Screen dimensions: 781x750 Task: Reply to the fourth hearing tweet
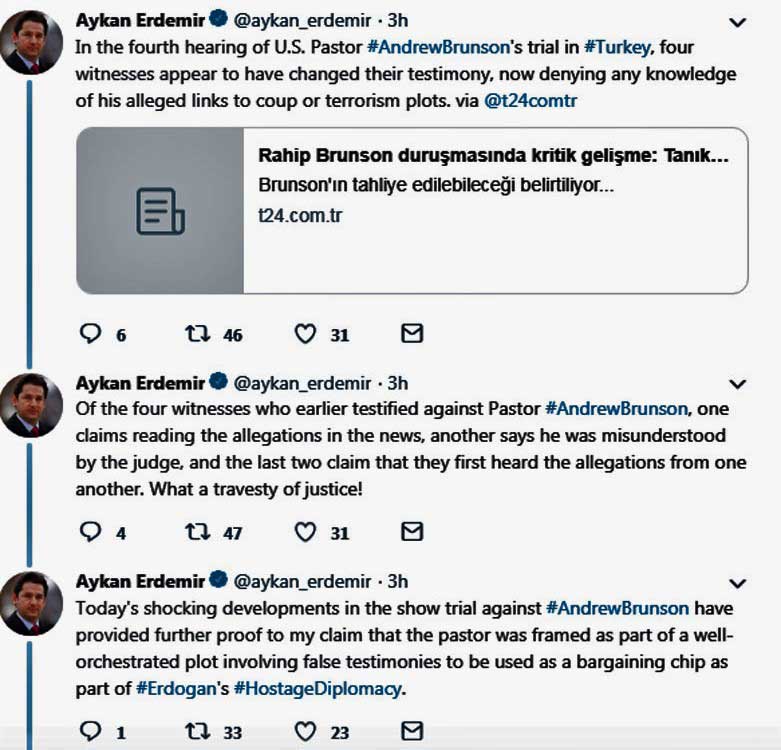[x=90, y=335]
